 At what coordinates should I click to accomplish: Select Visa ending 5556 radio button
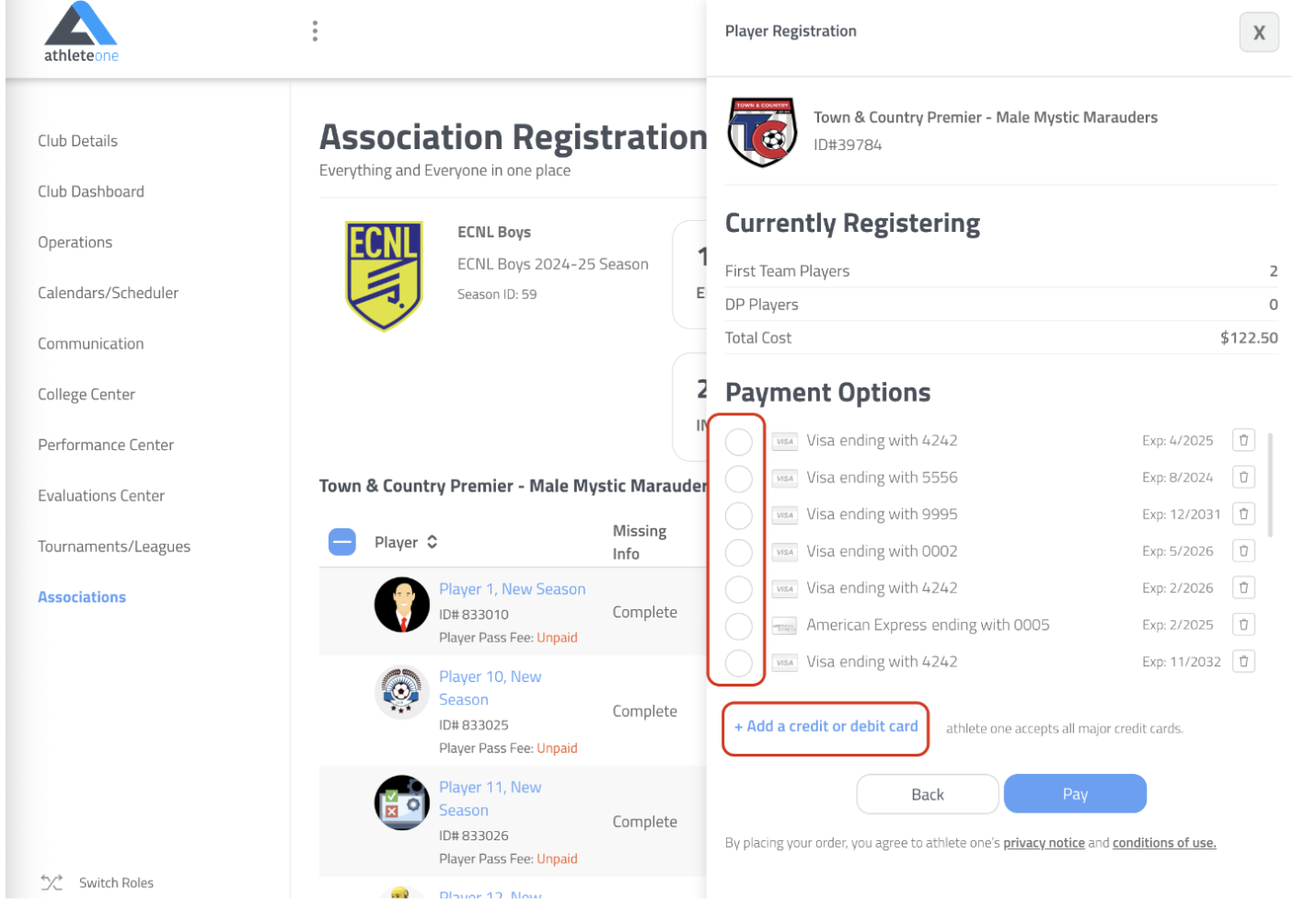pos(738,479)
